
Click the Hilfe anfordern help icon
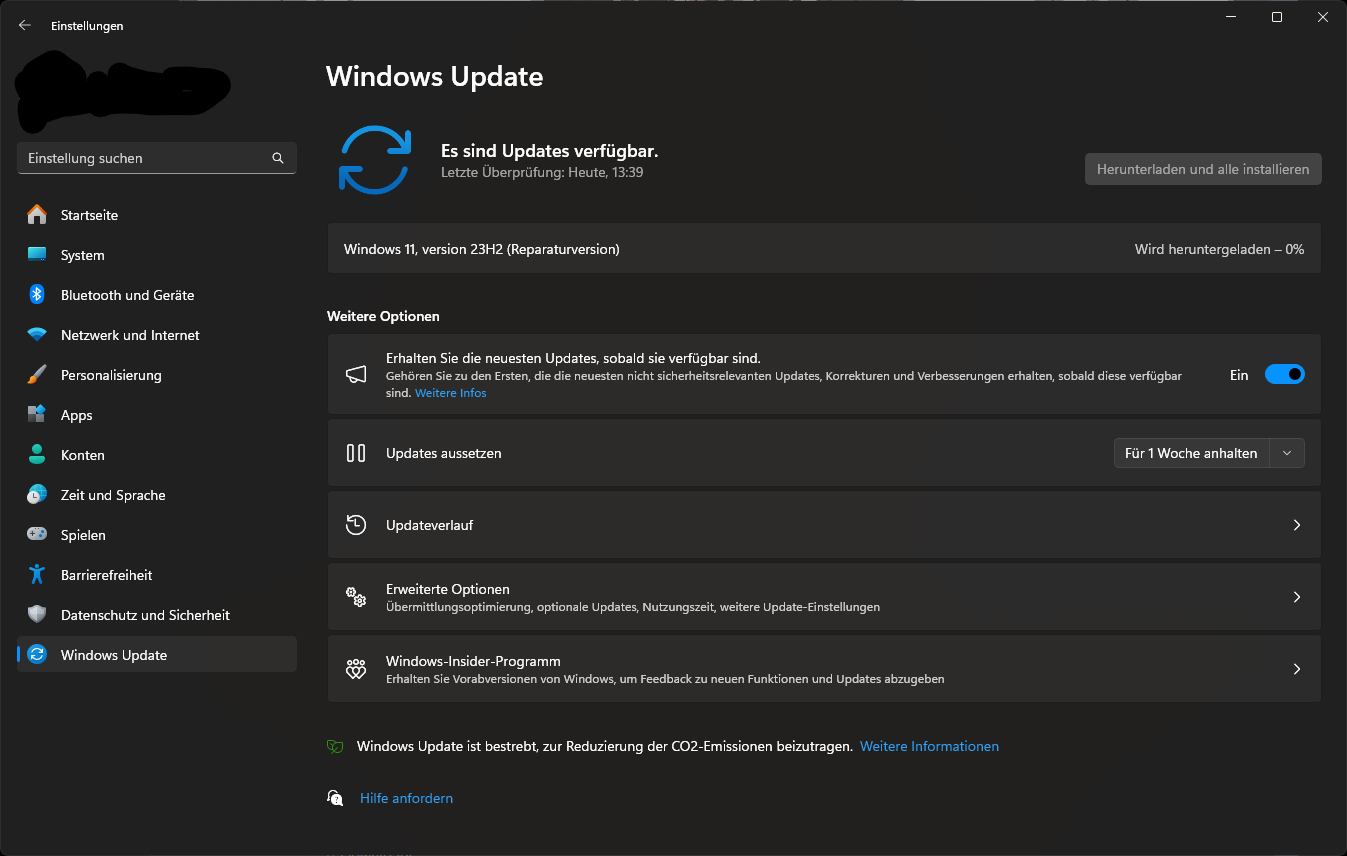click(x=336, y=798)
